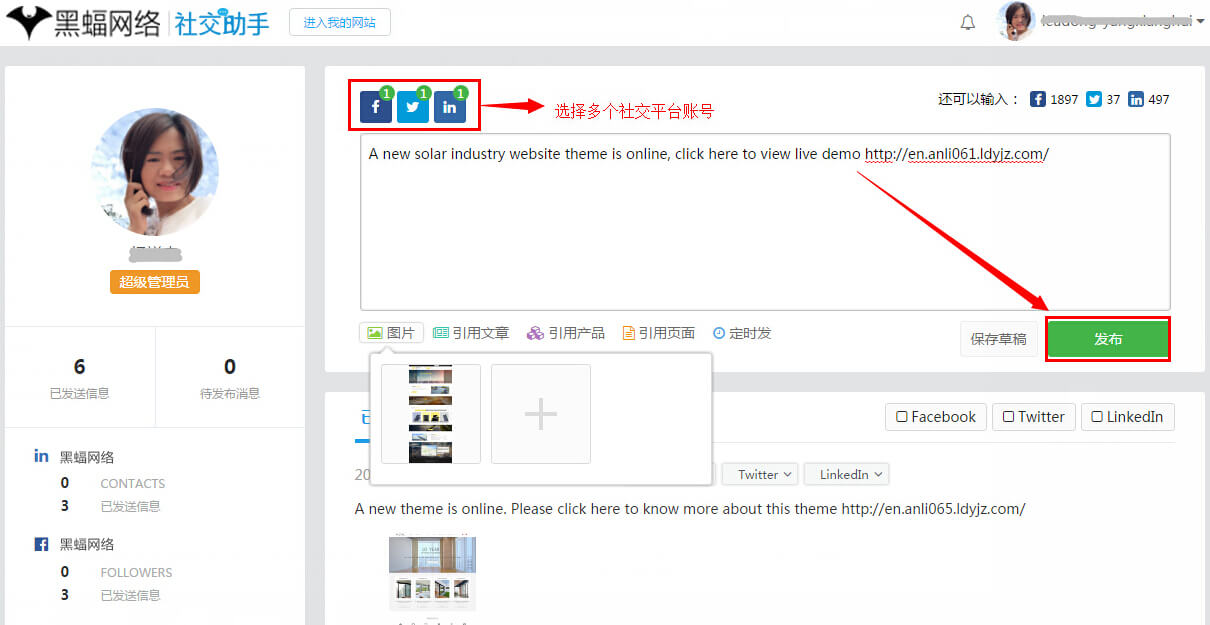Click 保存草稿 to save draft
Image resolution: width=1210 pixels, height=625 pixels.
(x=998, y=339)
